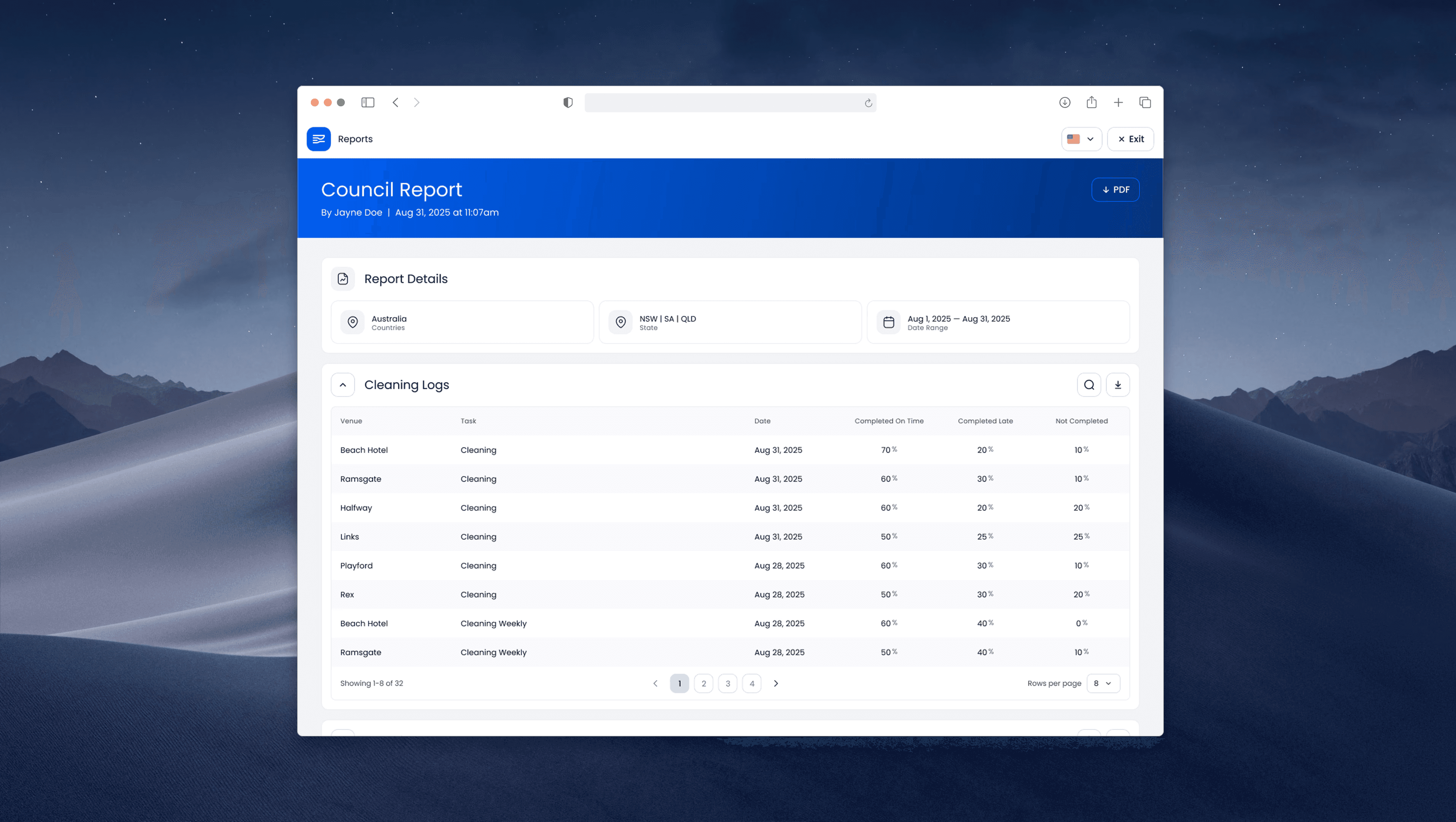Click the Exit button
The height and width of the screenshot is (822, 1456).
point(1130,139)
